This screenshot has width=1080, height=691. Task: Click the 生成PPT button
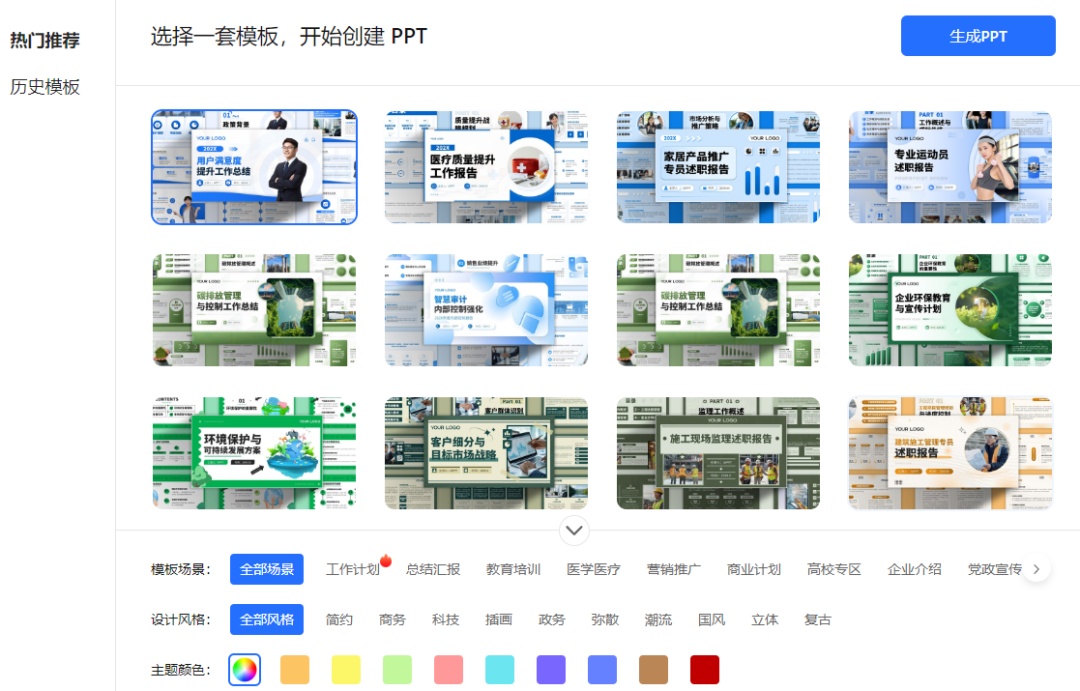coord(977,36)
